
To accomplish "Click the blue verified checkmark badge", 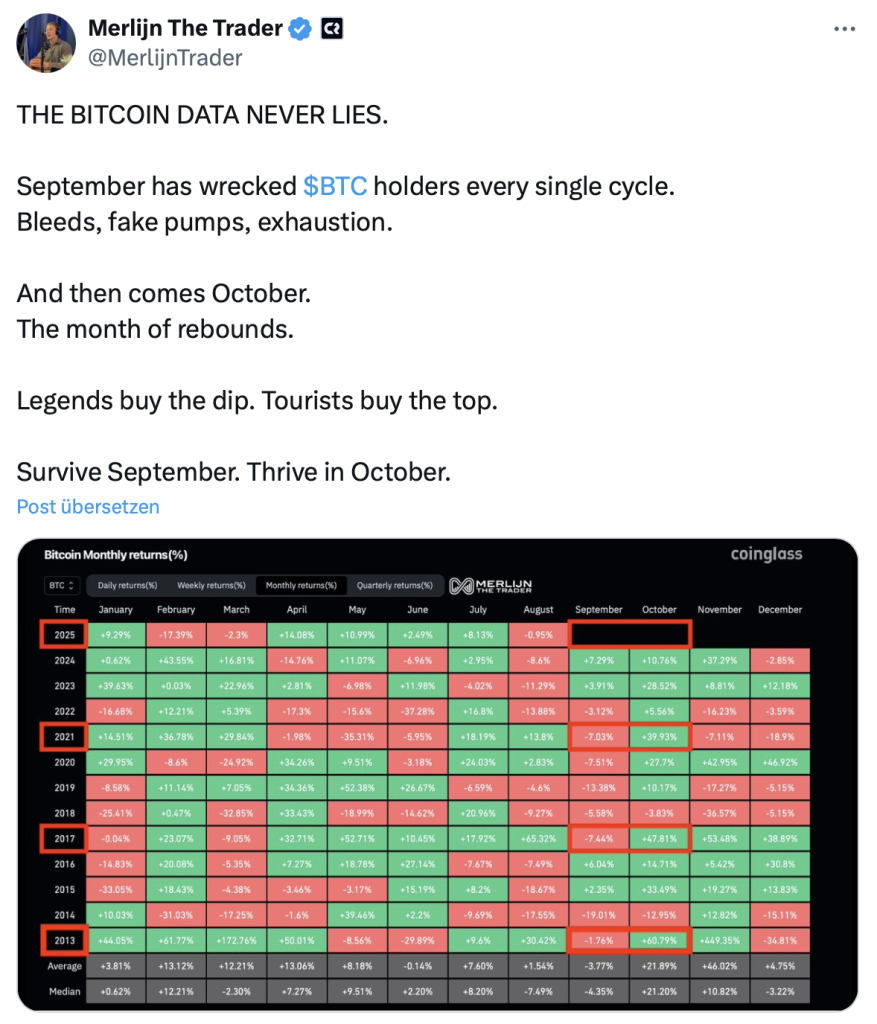I will pyautogui.click(x=300, y=29).
